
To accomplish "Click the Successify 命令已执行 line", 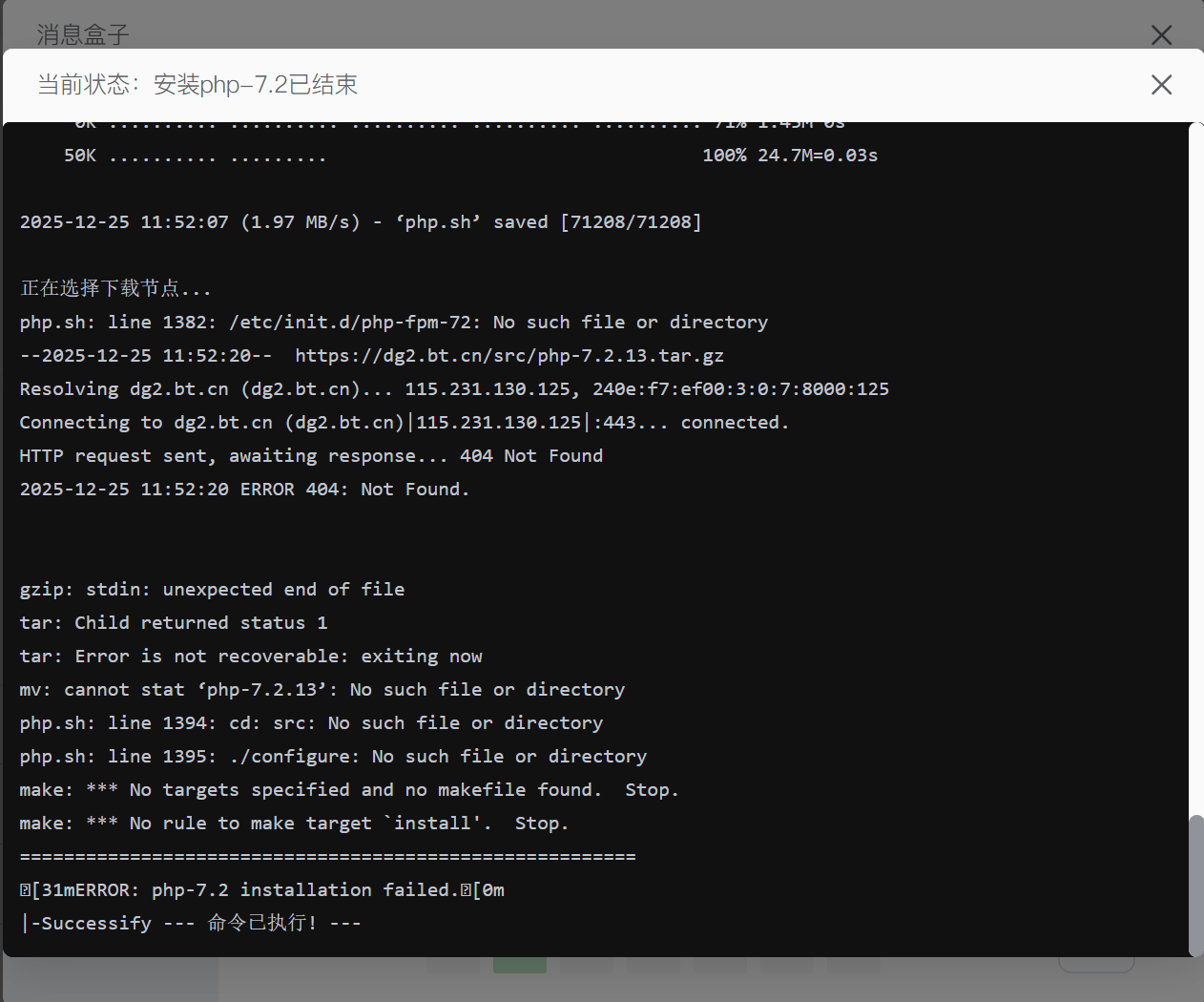I will coord(191,924).
